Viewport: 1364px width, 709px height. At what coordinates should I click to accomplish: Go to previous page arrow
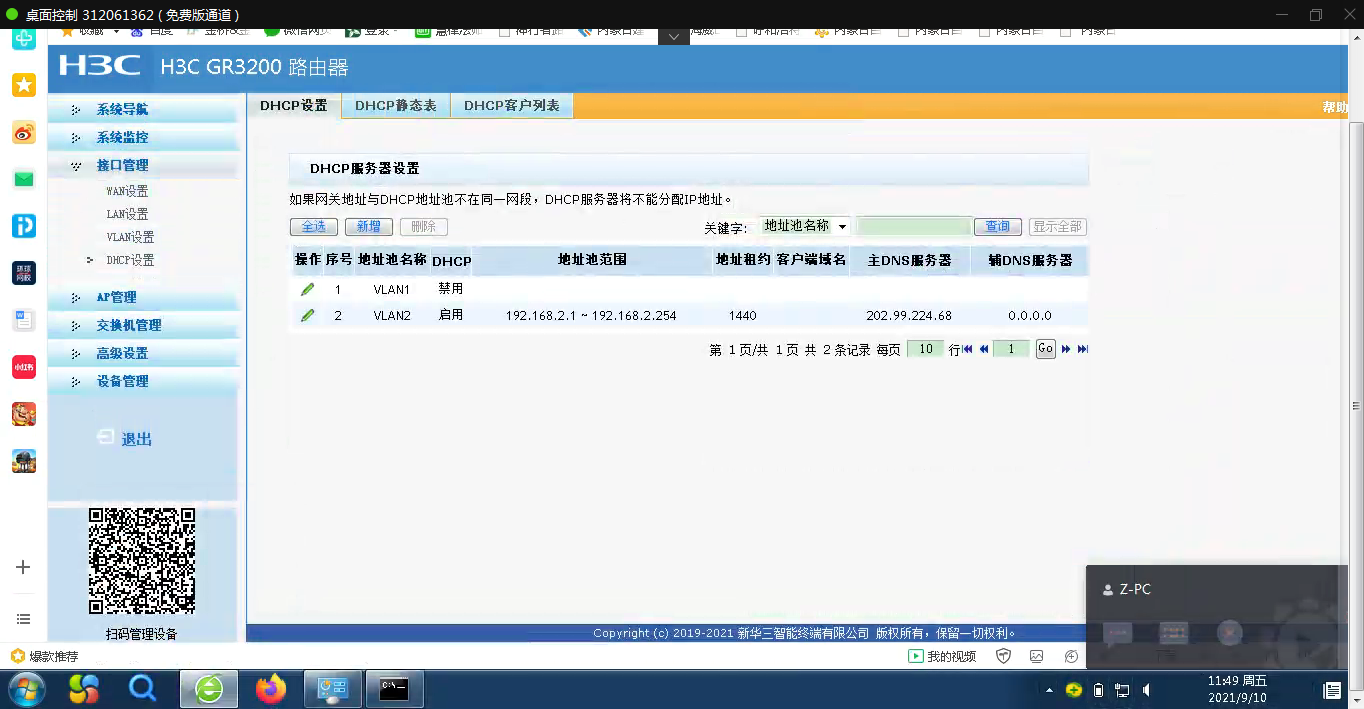984,349
